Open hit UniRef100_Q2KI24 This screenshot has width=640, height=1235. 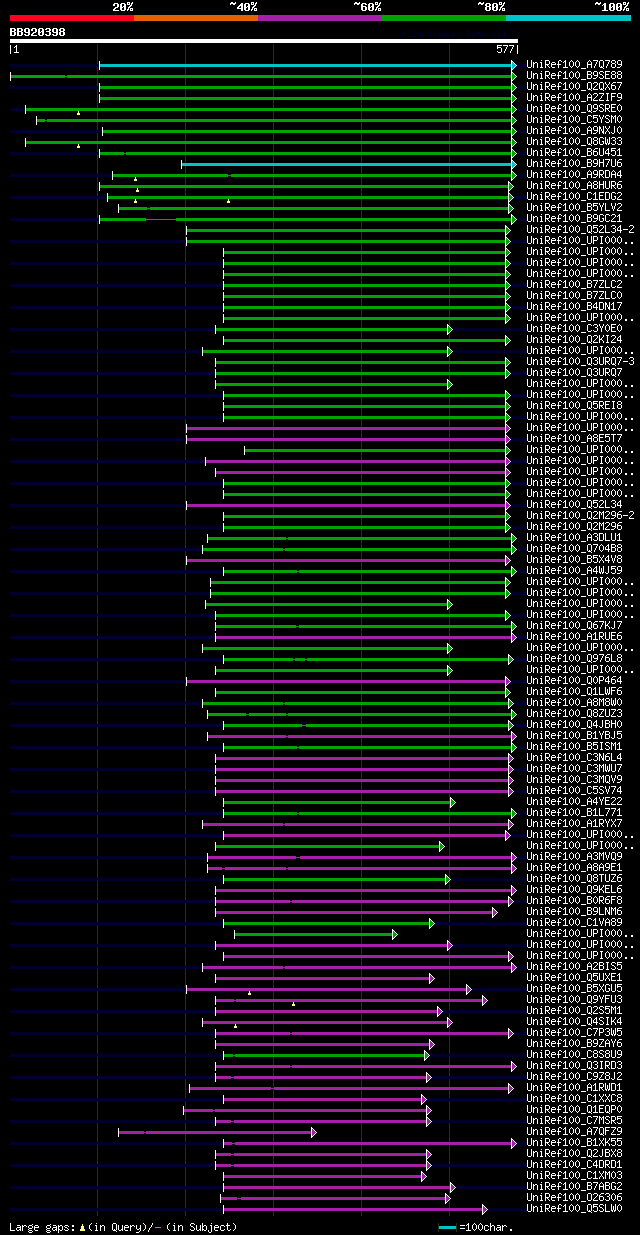pos(574,340)
